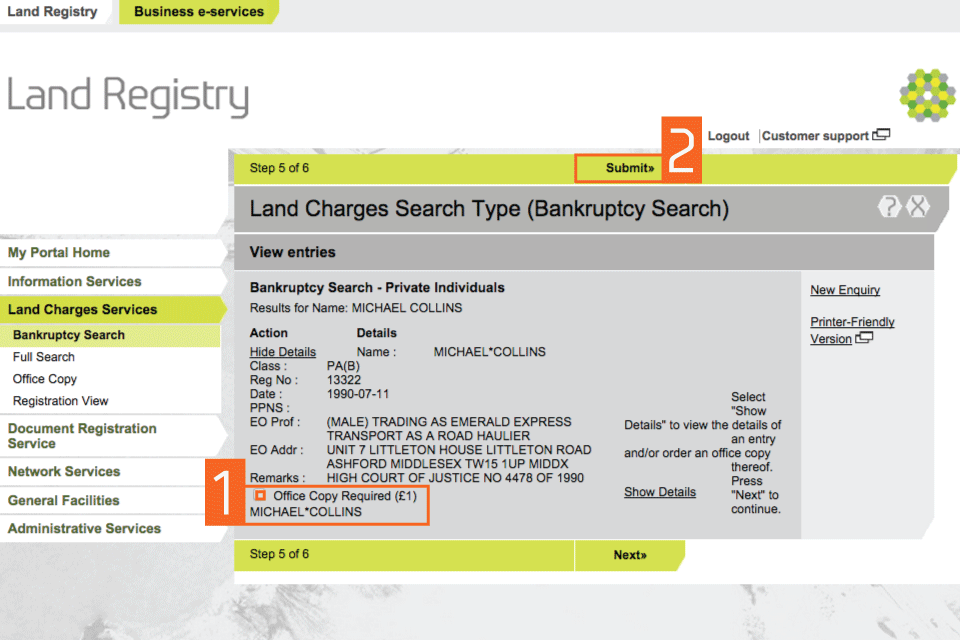Collapse entry with Hide Details link
Image resolution: width=960 pixels, height=640 pixels.
282,352
